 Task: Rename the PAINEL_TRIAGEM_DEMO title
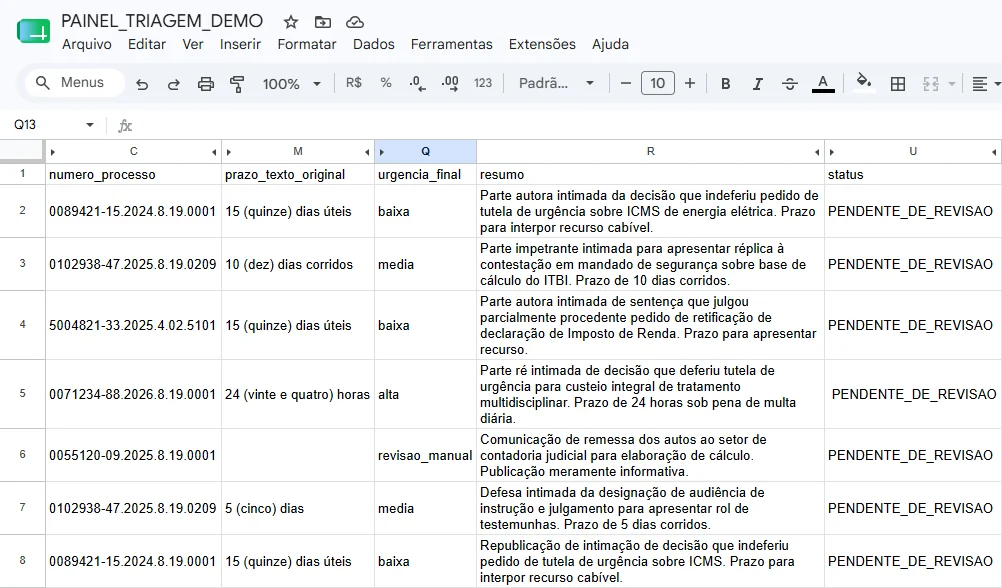click(162, 21)
